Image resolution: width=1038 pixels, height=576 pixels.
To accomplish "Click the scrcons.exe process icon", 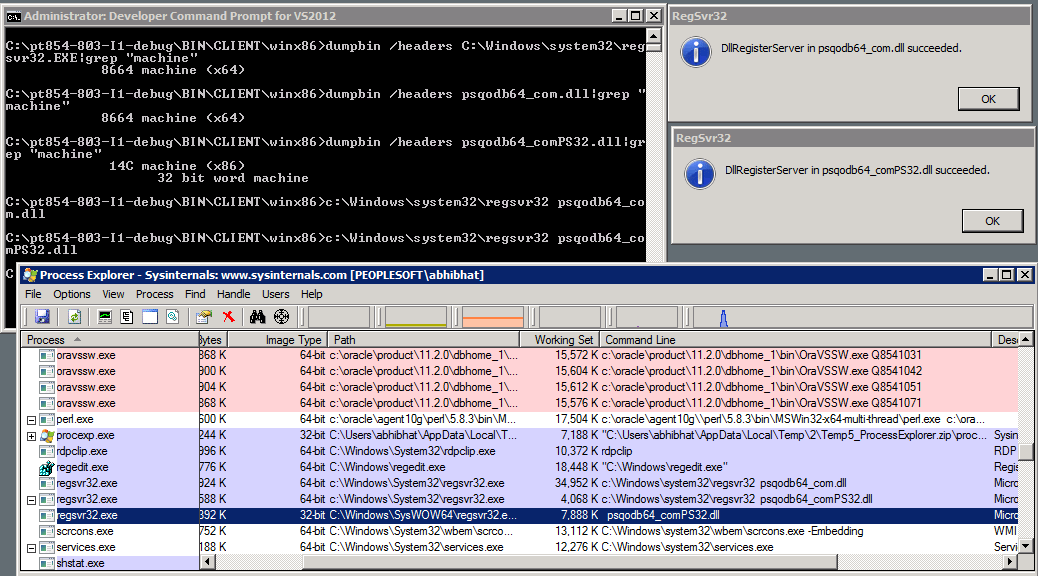I will [x=46, y=532].
